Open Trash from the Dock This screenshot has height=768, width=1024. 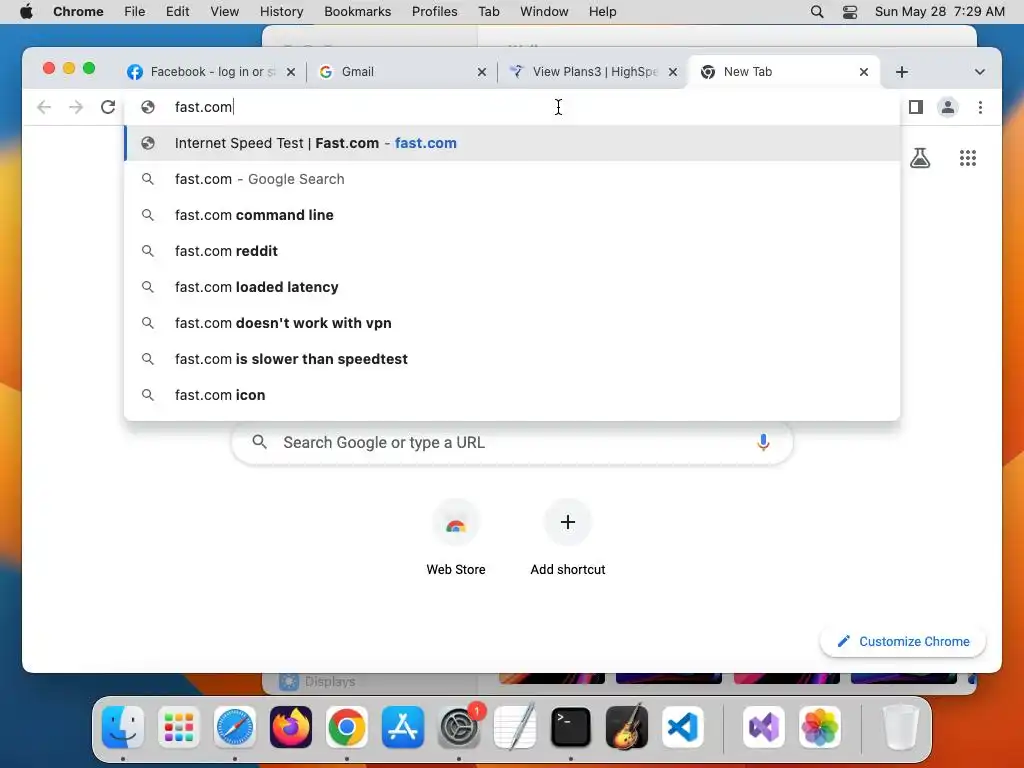point(901,727)
